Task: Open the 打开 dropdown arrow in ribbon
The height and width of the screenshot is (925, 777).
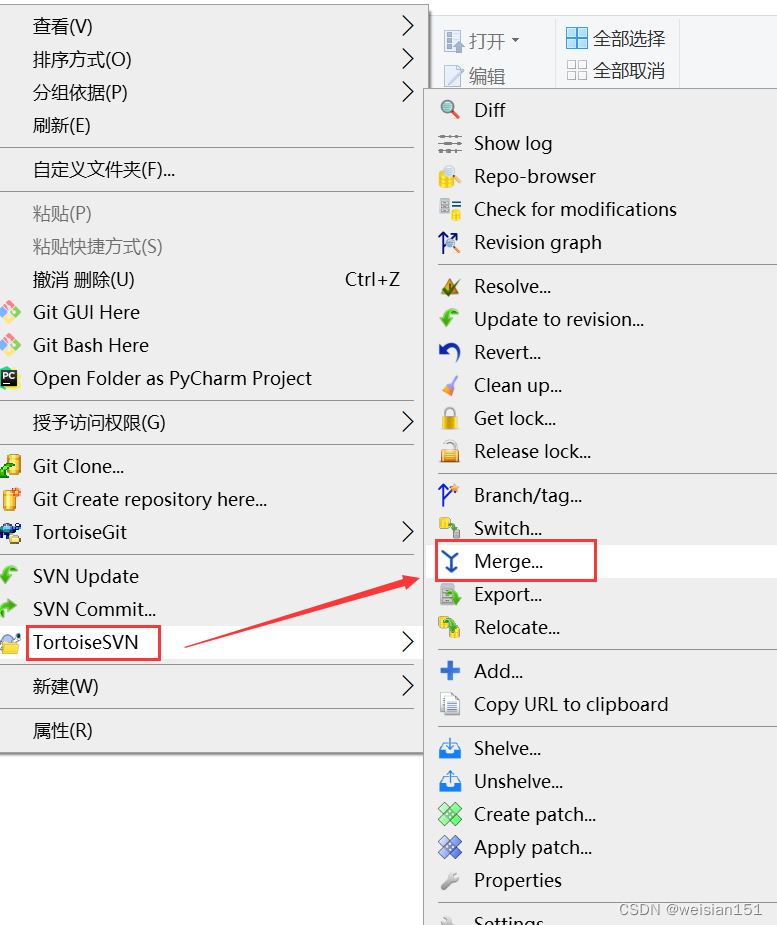Action: pos(515,40)
